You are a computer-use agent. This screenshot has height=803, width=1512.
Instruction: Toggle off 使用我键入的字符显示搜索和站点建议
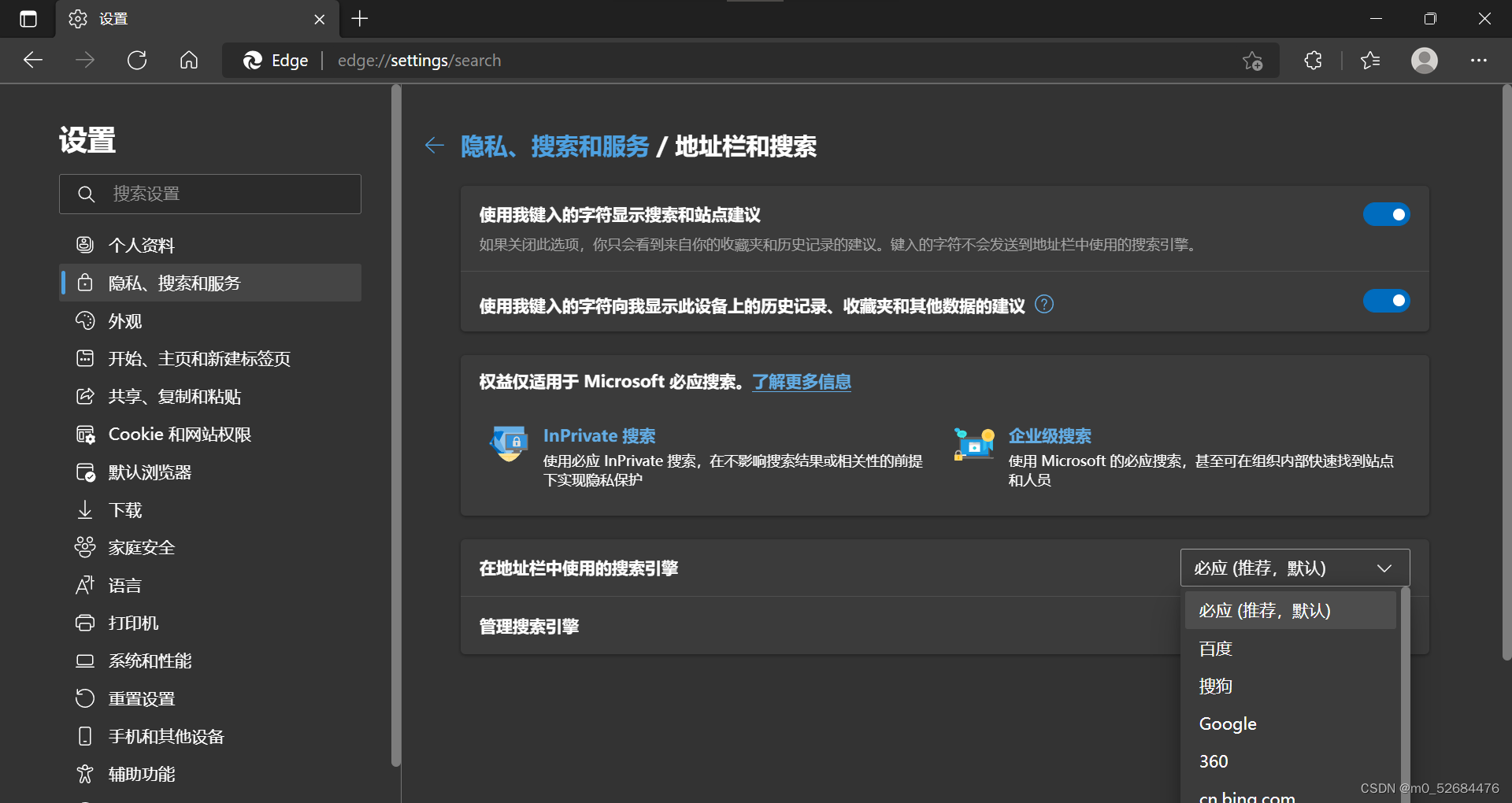[1387, 215]
